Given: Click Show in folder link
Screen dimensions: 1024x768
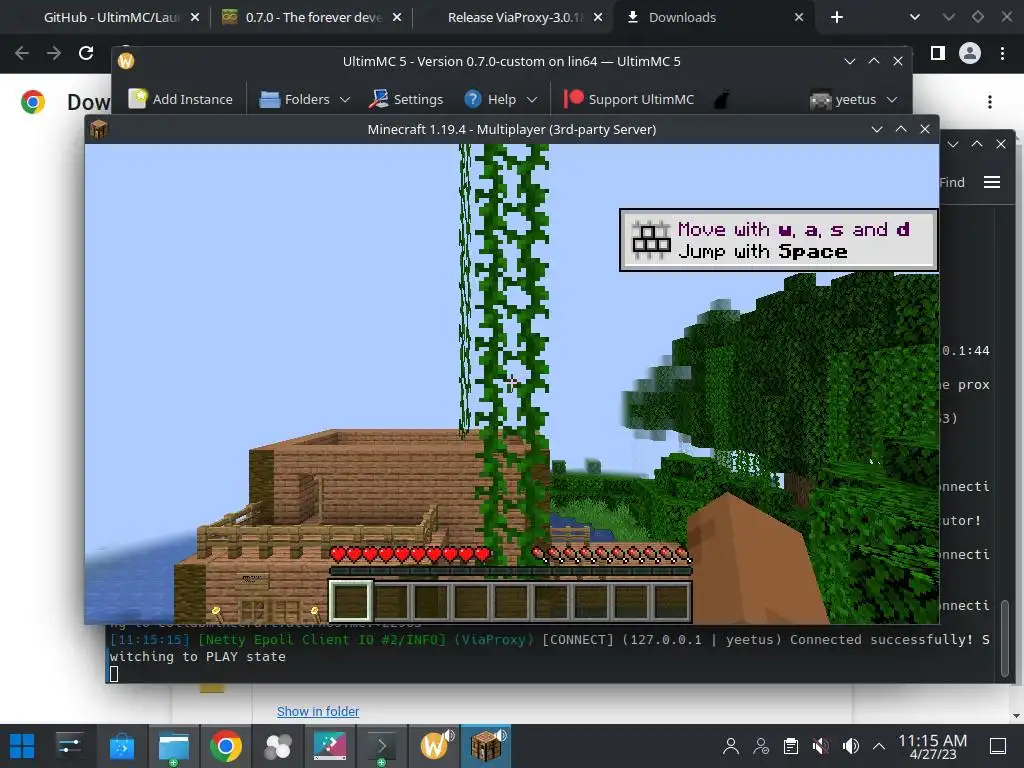Looking at the screenshot, I should pyautogui.click(x=317, y=711).
